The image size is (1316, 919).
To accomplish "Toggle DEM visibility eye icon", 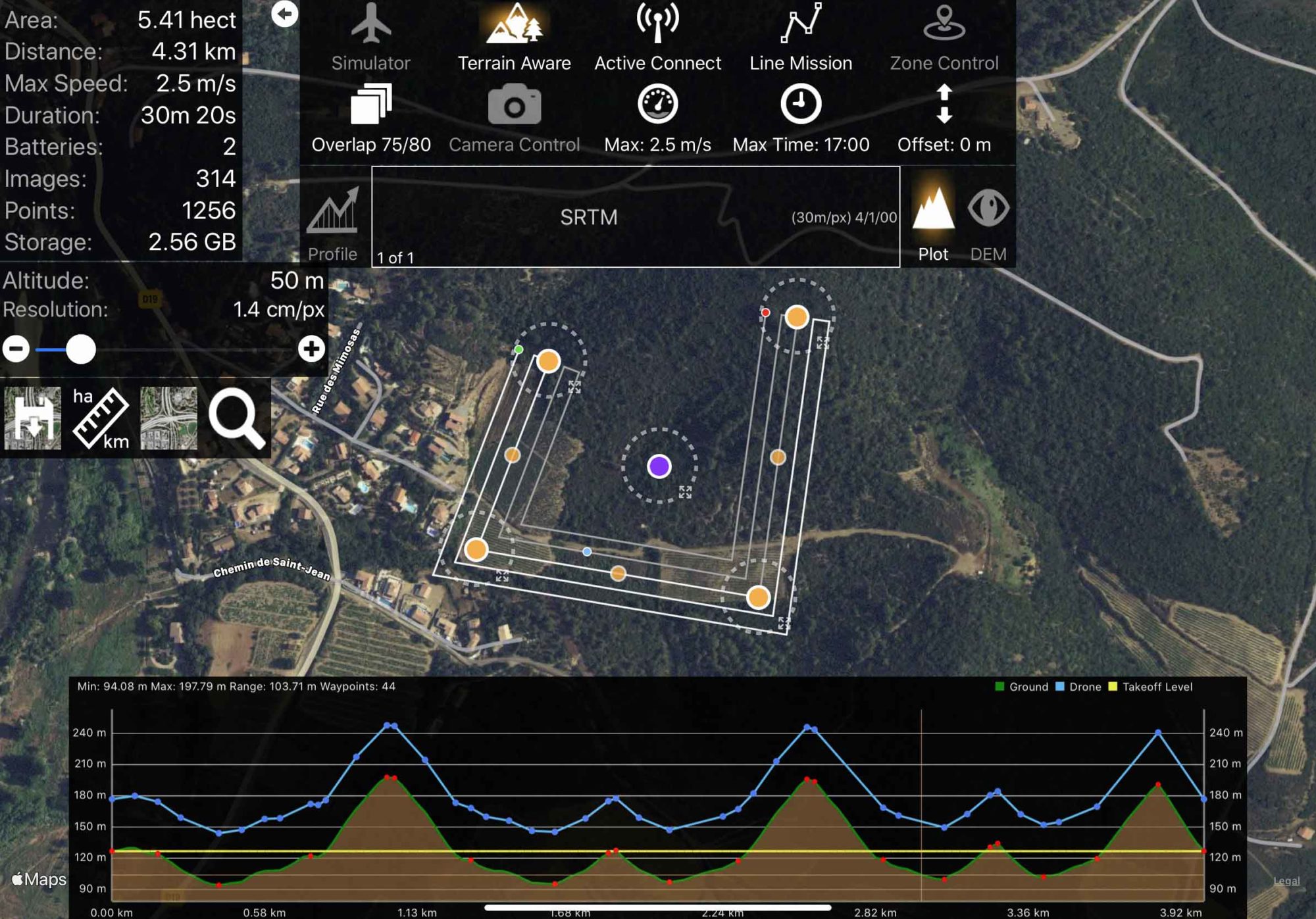I will tap(988, 208).
